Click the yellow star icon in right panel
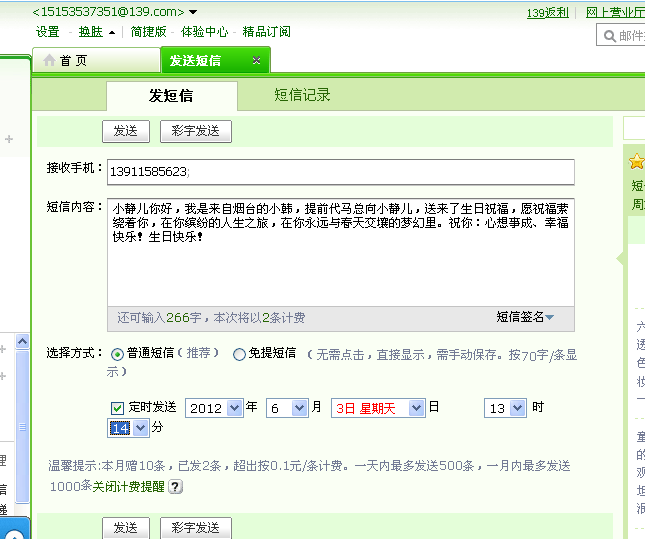 pos(636,161)
